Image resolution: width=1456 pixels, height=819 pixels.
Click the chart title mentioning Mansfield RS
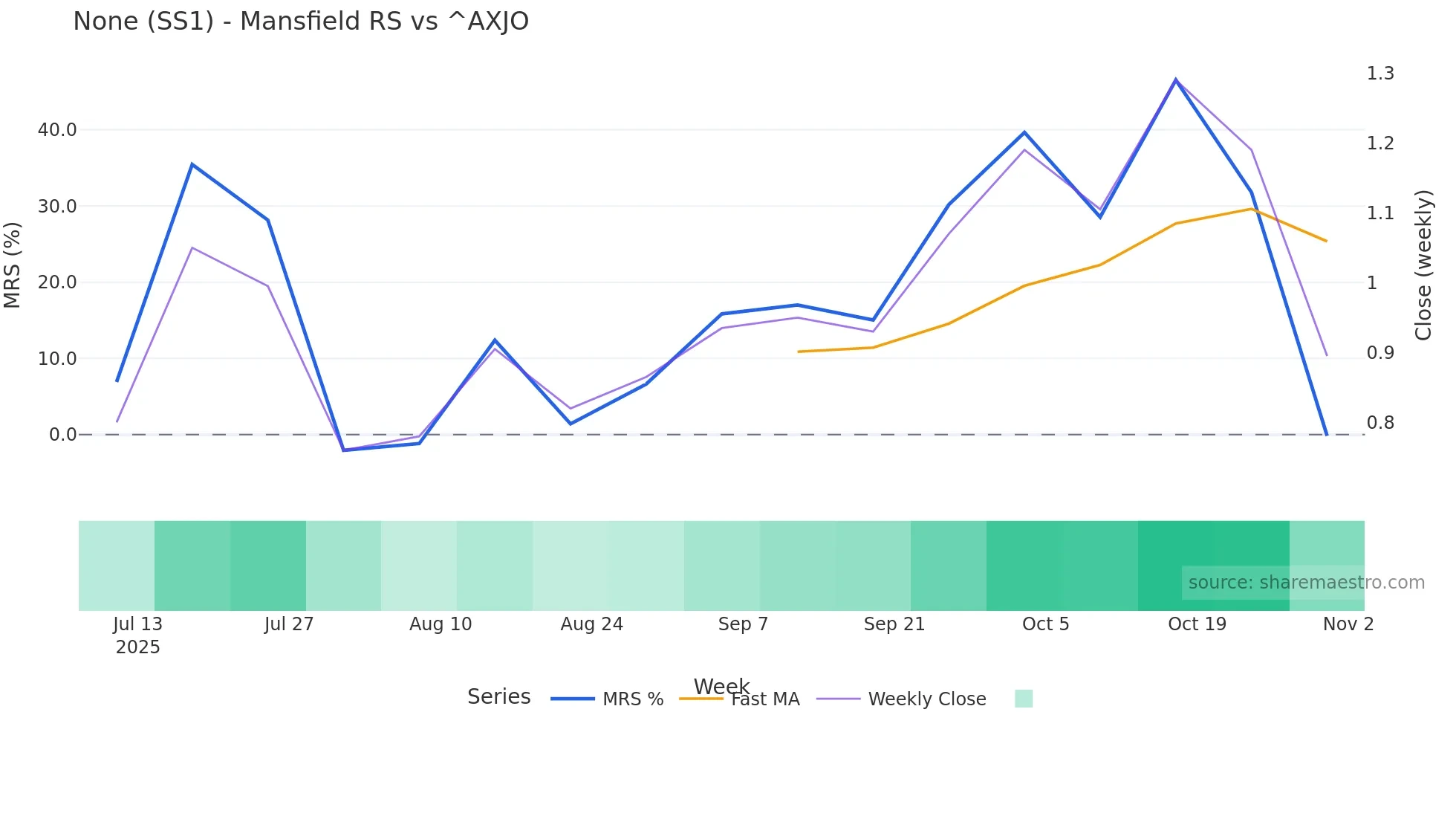click(301, 22)
